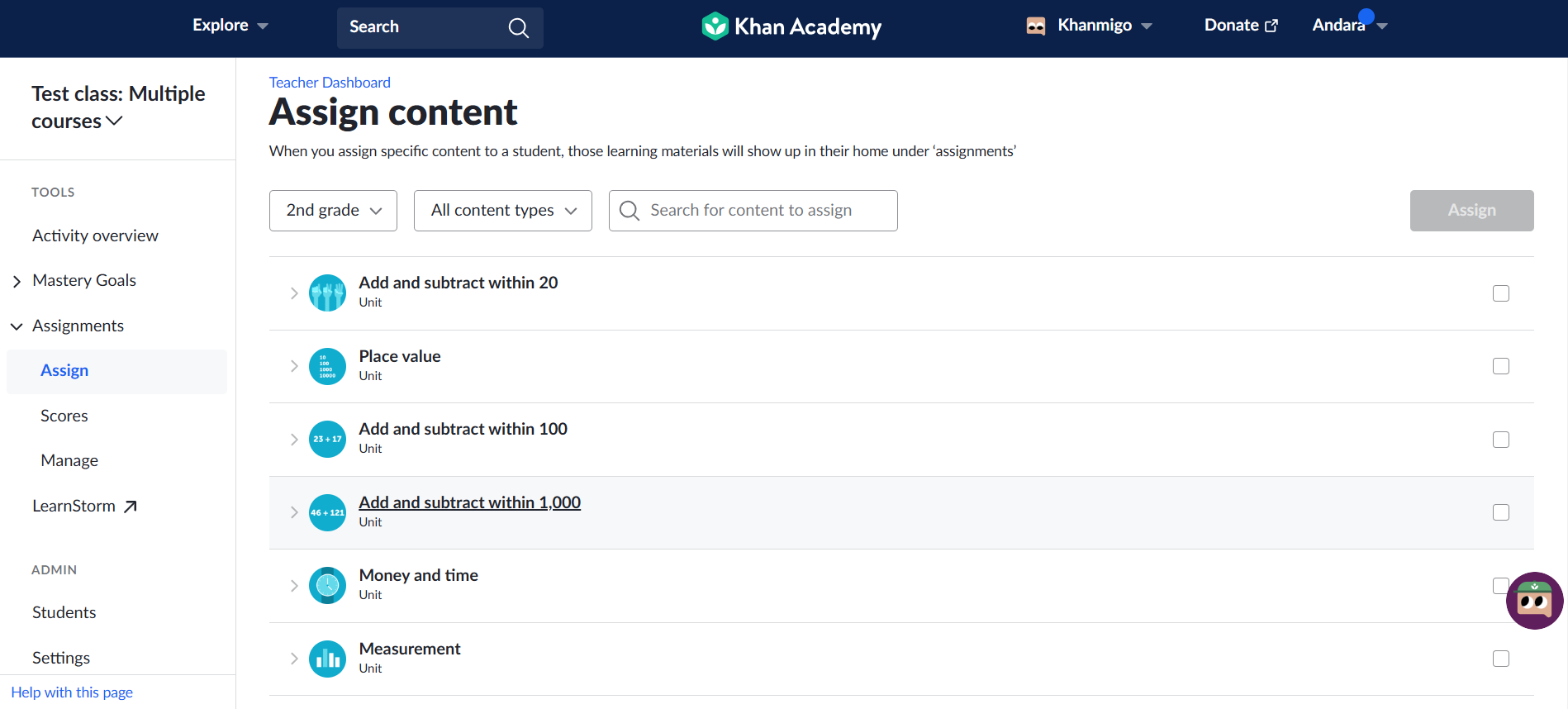Open the floating Khanmigo chat assistant

1534,601
